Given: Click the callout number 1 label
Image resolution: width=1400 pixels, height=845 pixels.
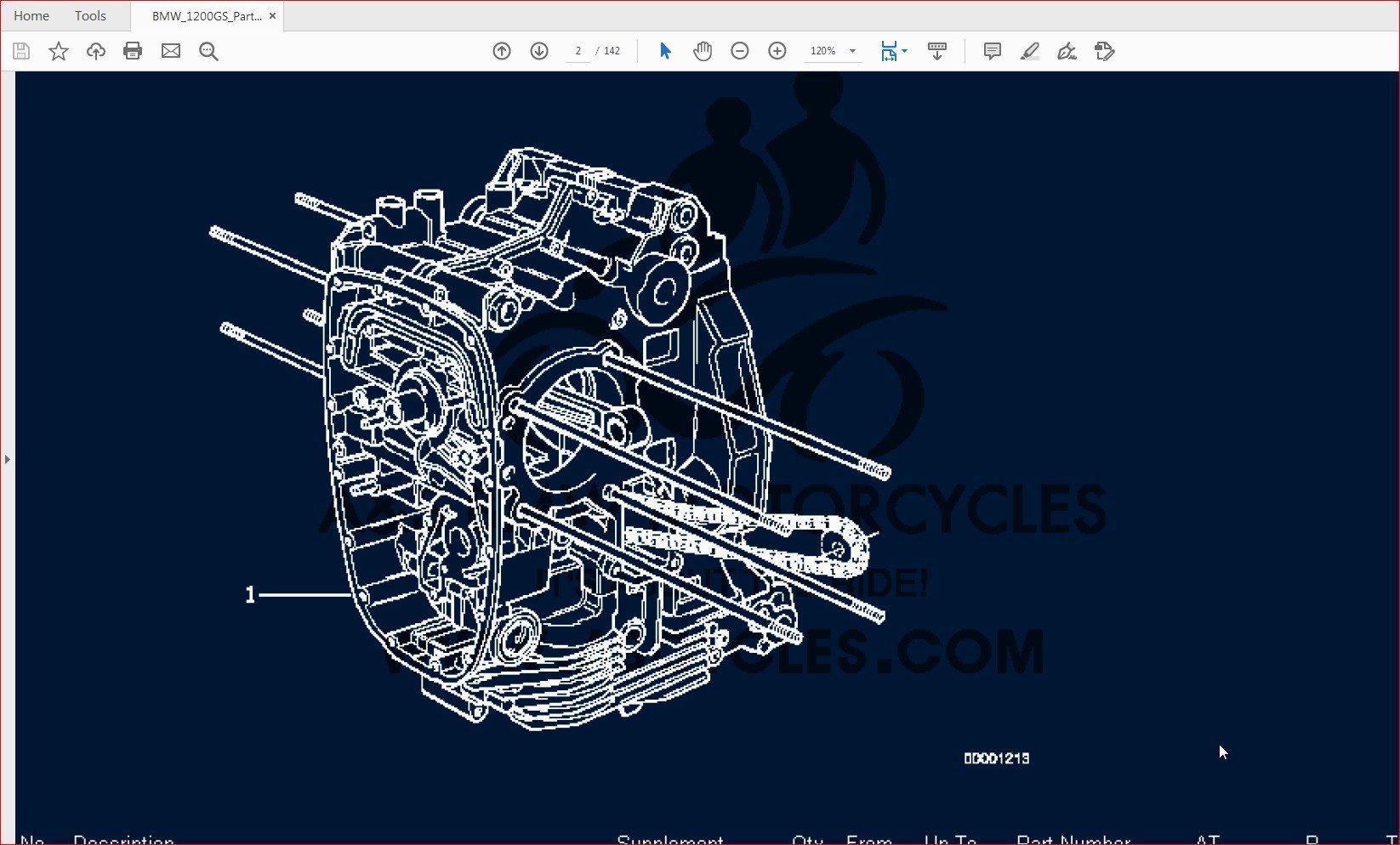Looking at the screenshot, I should point(250,595).
